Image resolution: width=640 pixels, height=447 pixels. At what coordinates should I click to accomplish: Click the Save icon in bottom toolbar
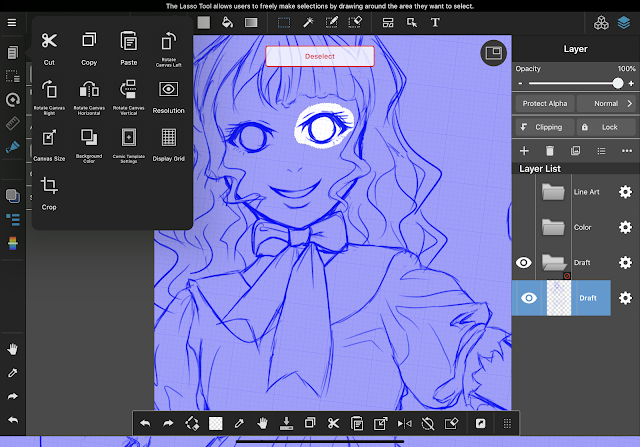point(286,424)
